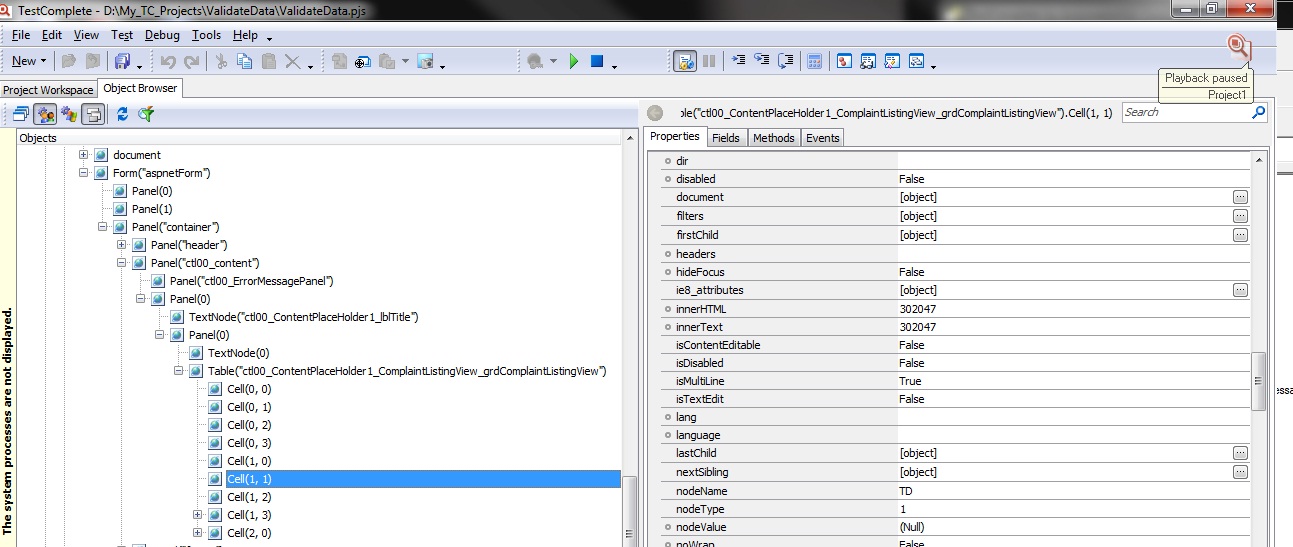1293x547 pixels.
Task: Switch to the Methods tab
Action: coord(773,138)
